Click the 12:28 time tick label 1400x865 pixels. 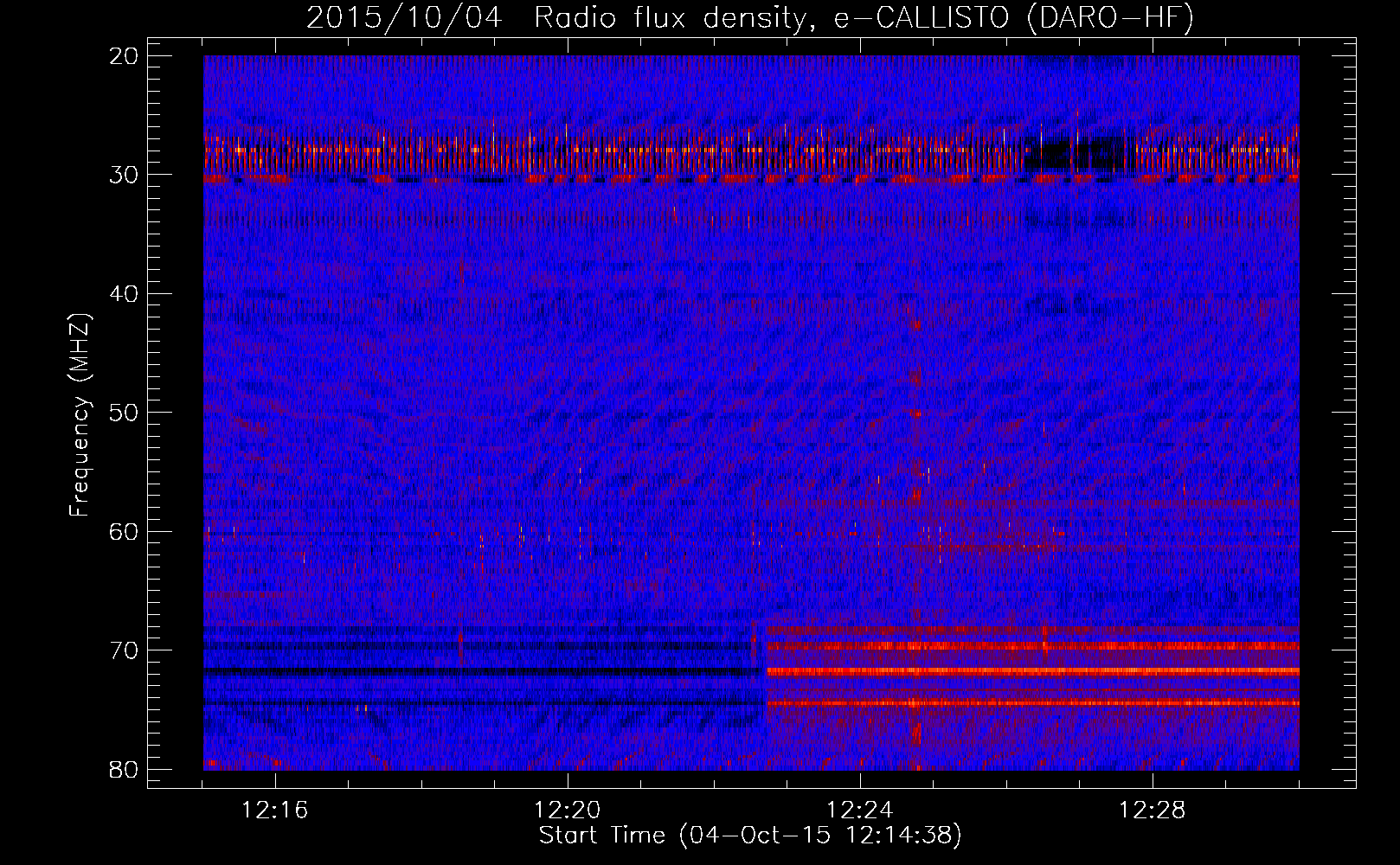click(1153, 811)
